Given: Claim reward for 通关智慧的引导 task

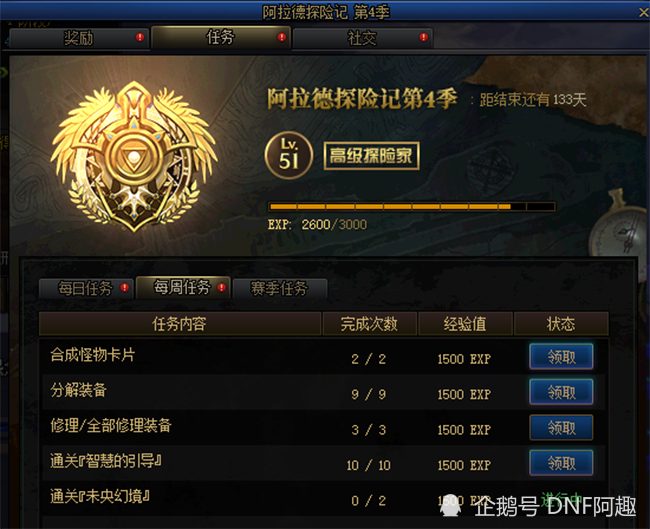Looking at the screenshot, I should pyautogui.click(x=561, y=463).
